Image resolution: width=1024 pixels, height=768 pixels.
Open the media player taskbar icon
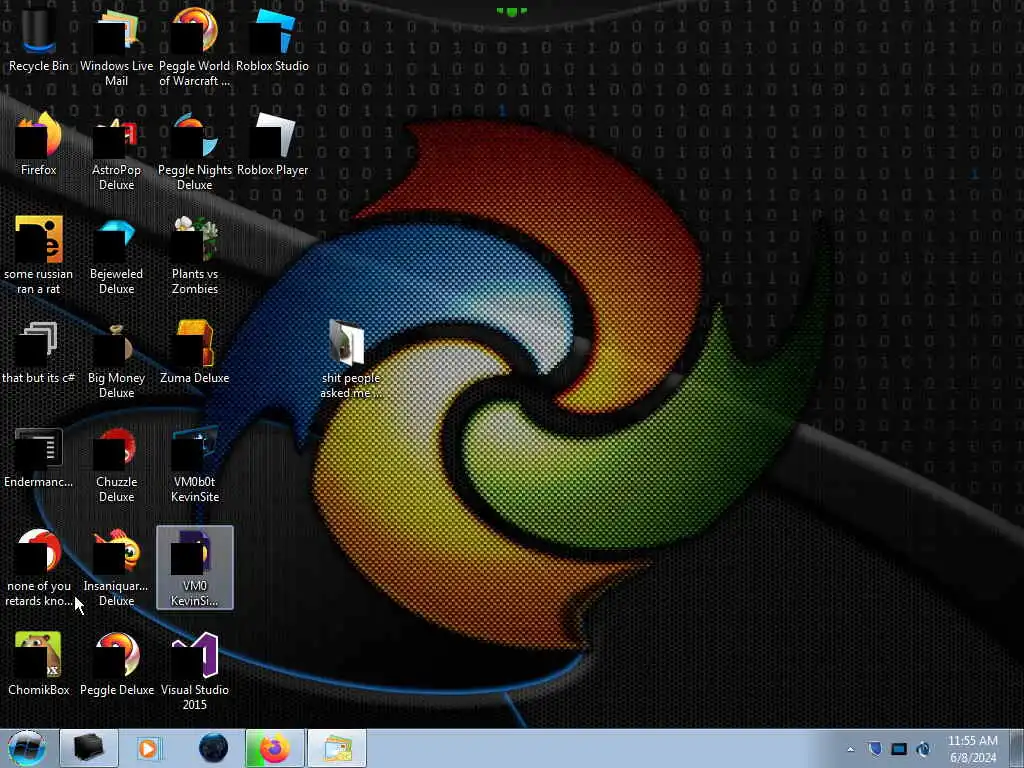(x=148, y=748)
